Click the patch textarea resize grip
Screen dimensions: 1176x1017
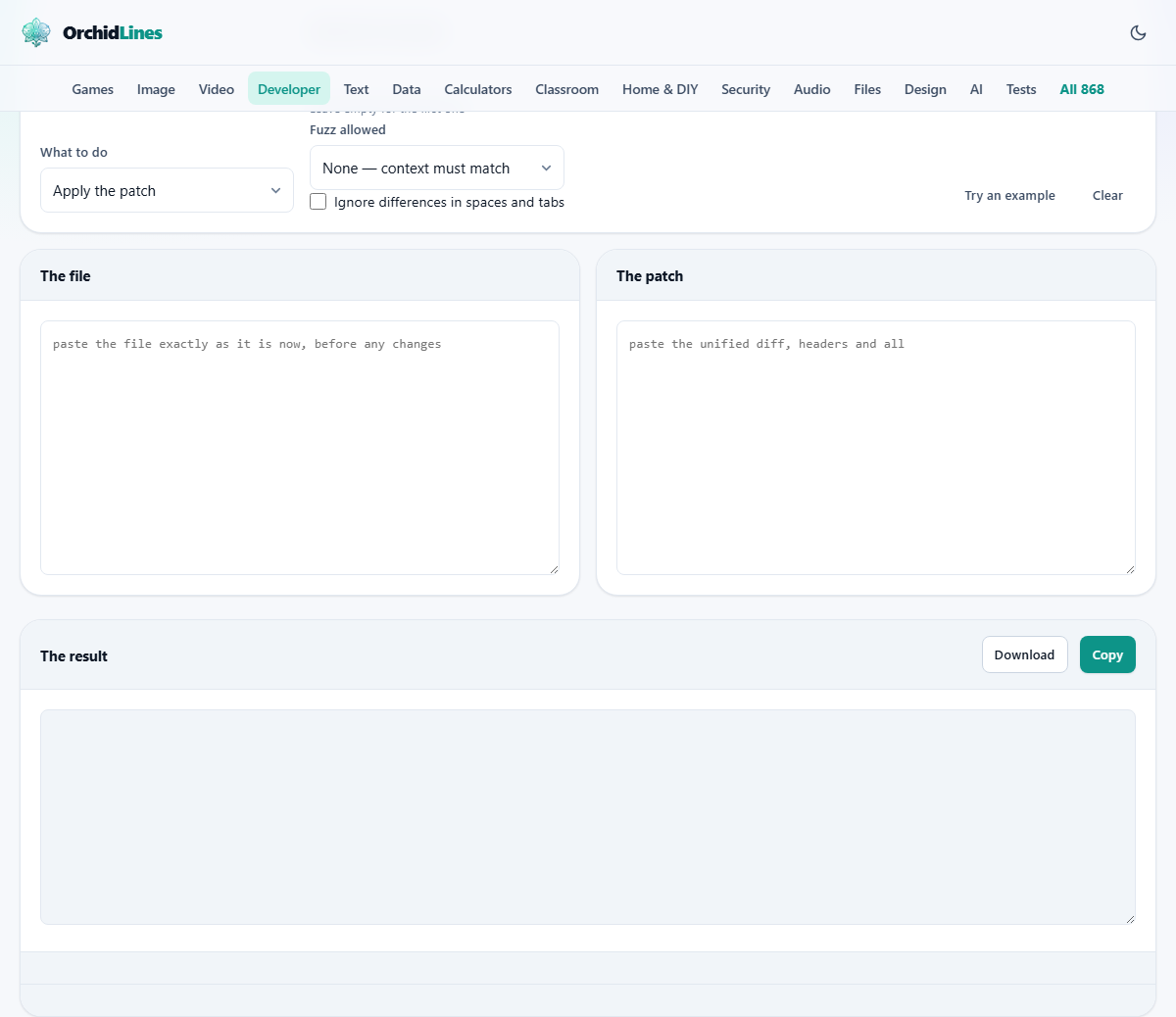tap(1130, 569)
